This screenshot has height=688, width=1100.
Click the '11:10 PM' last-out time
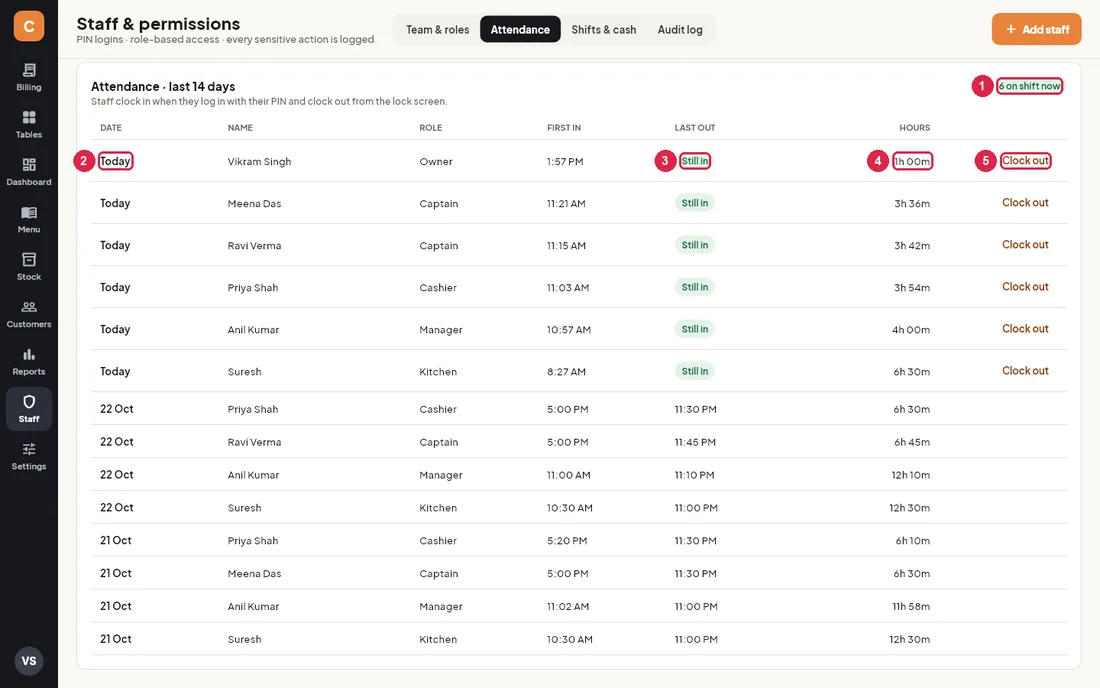(695, 475)
